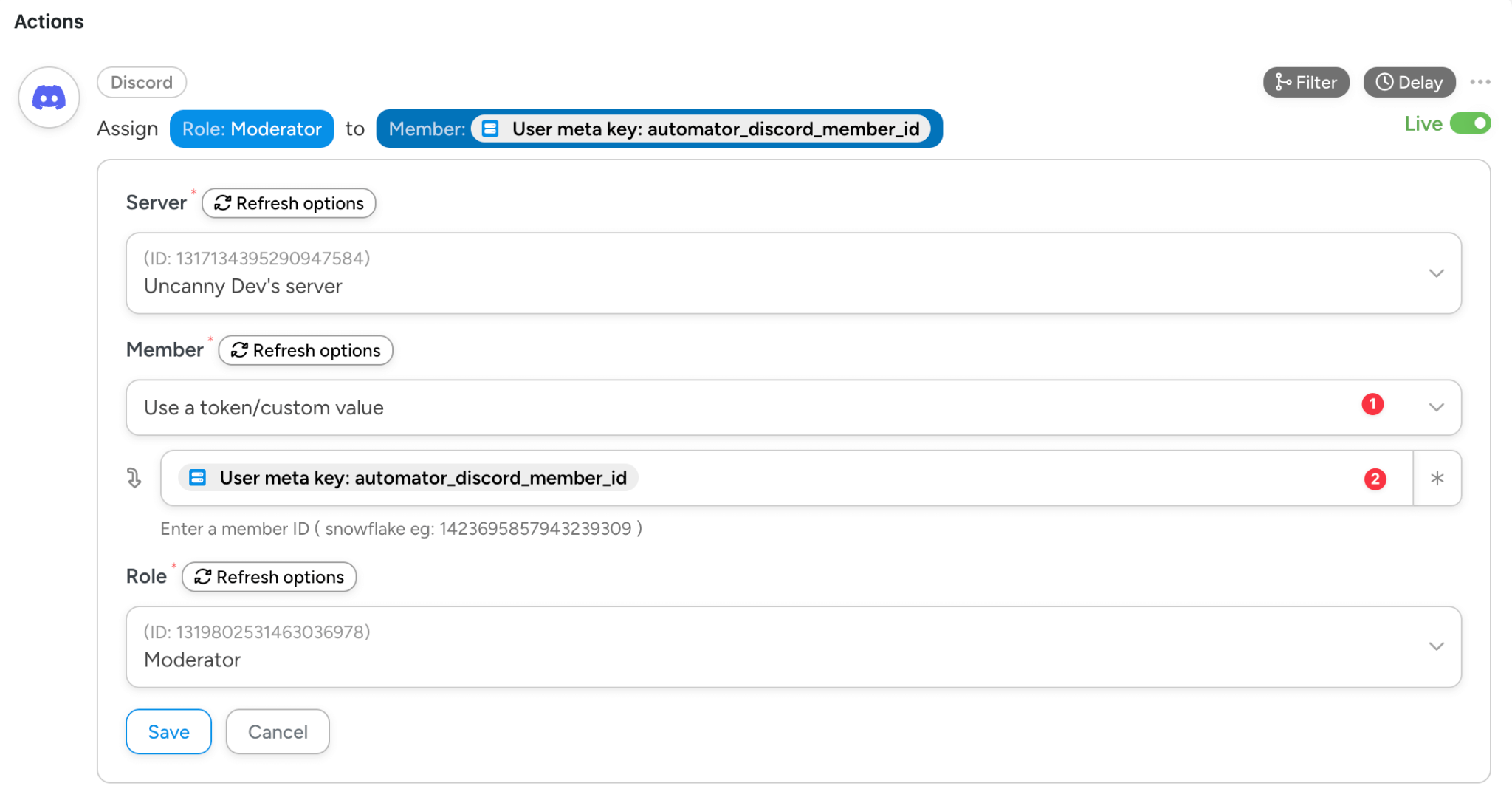Cancel editing the action
Image resolution: width=1512 pixels, height=800 pixels.
(x=278, y=732)
